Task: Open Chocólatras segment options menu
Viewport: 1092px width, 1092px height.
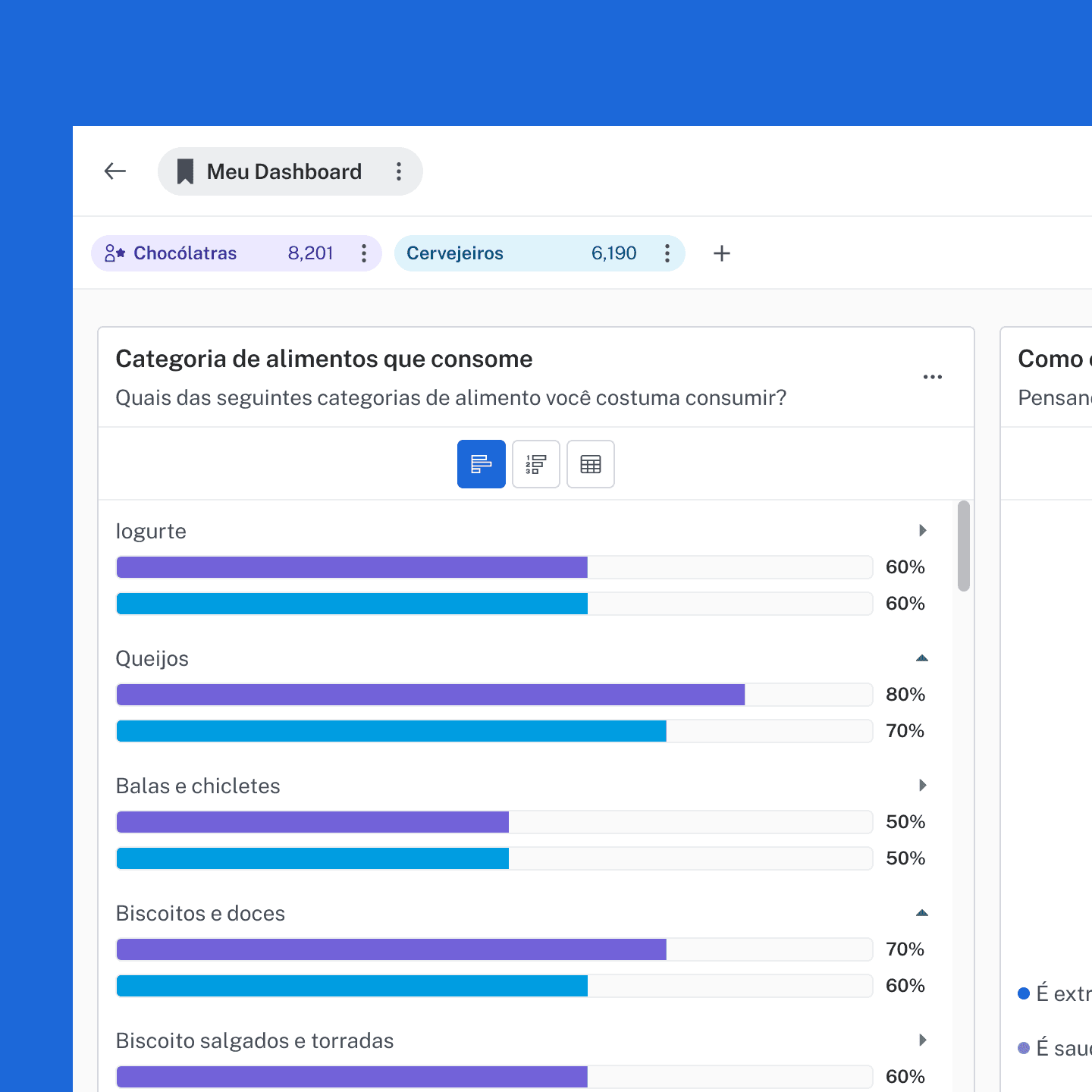Action: point(364,253)
